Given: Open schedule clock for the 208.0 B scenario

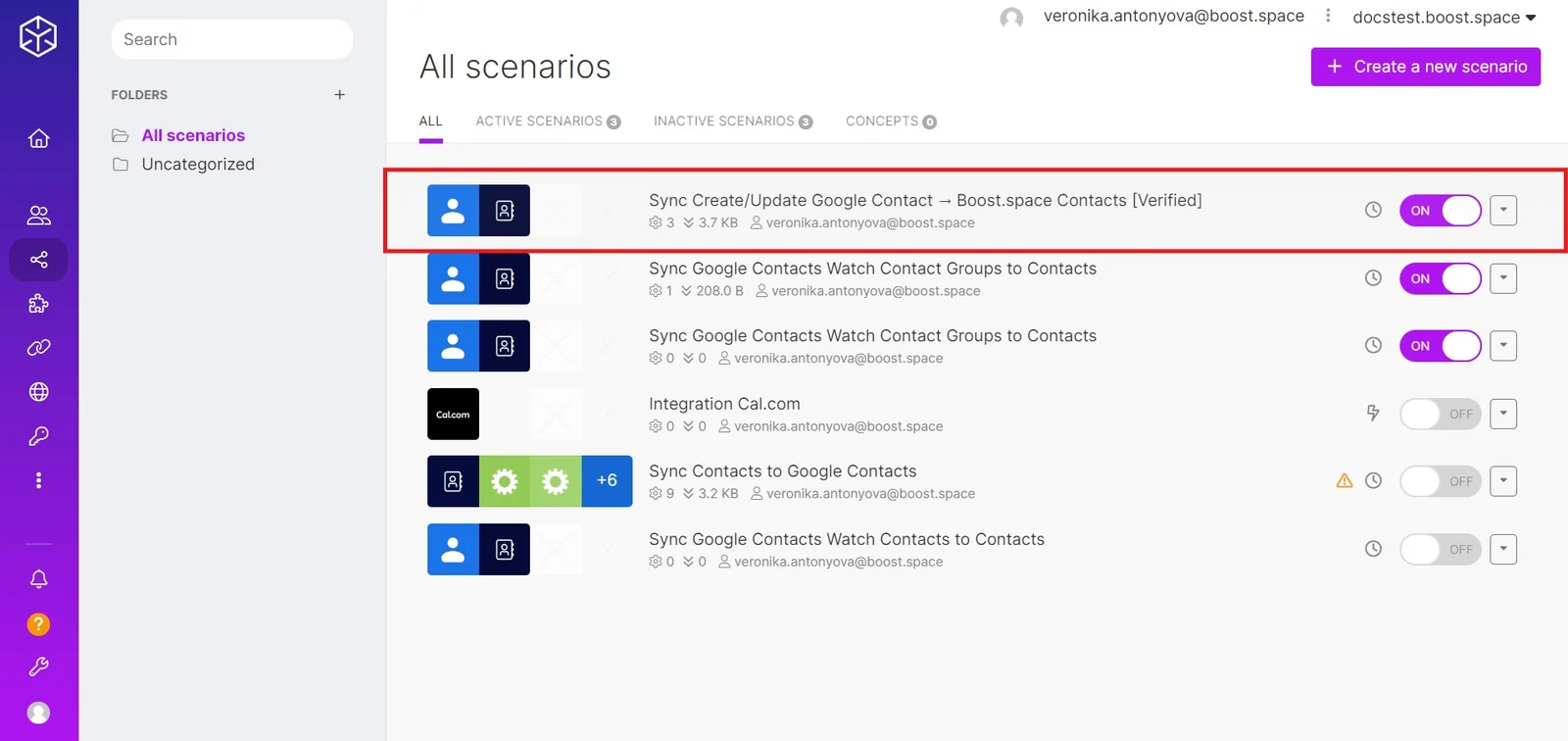Looking at the screenshot, I should point(1373,278).
